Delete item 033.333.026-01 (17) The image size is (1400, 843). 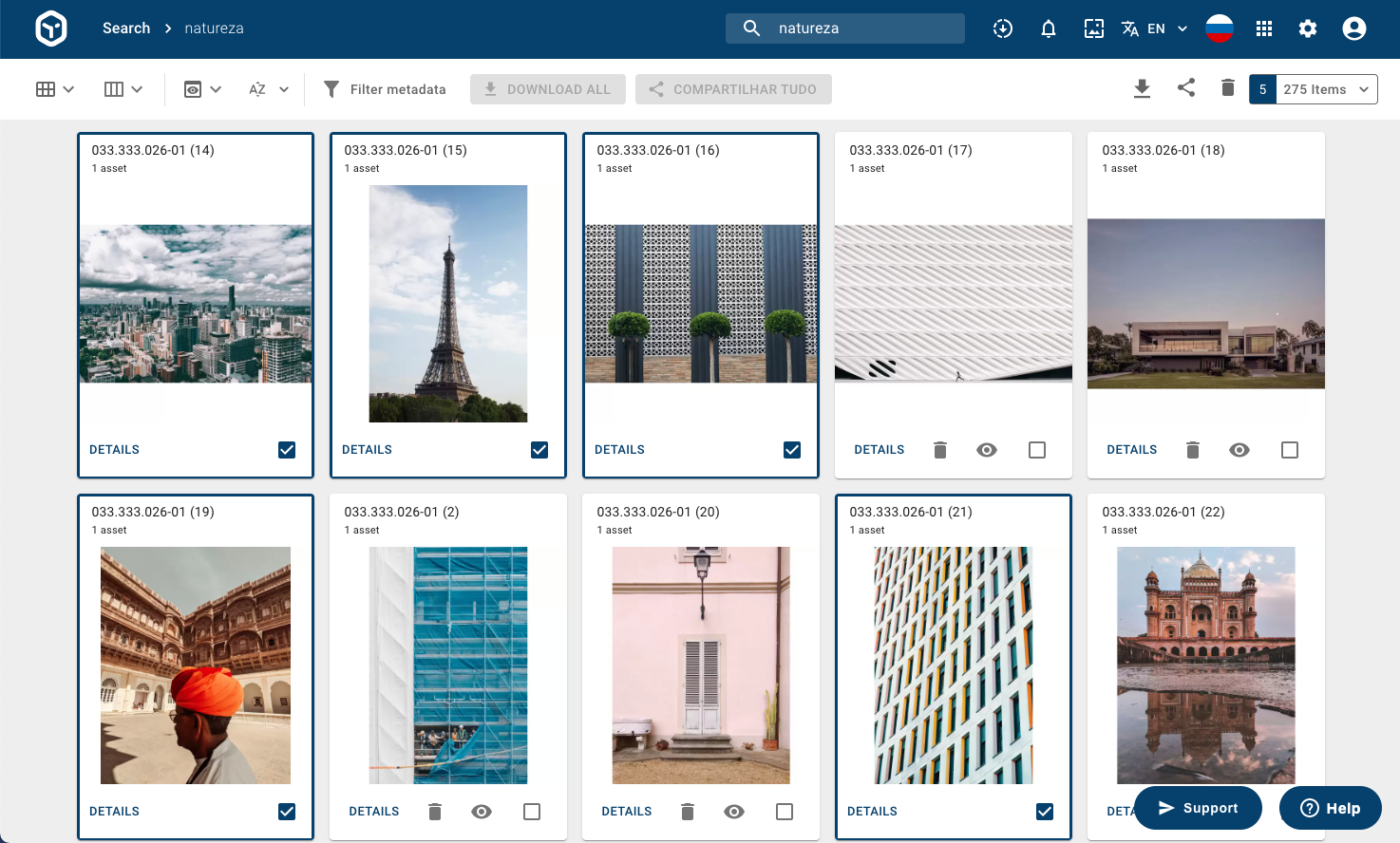940,450
